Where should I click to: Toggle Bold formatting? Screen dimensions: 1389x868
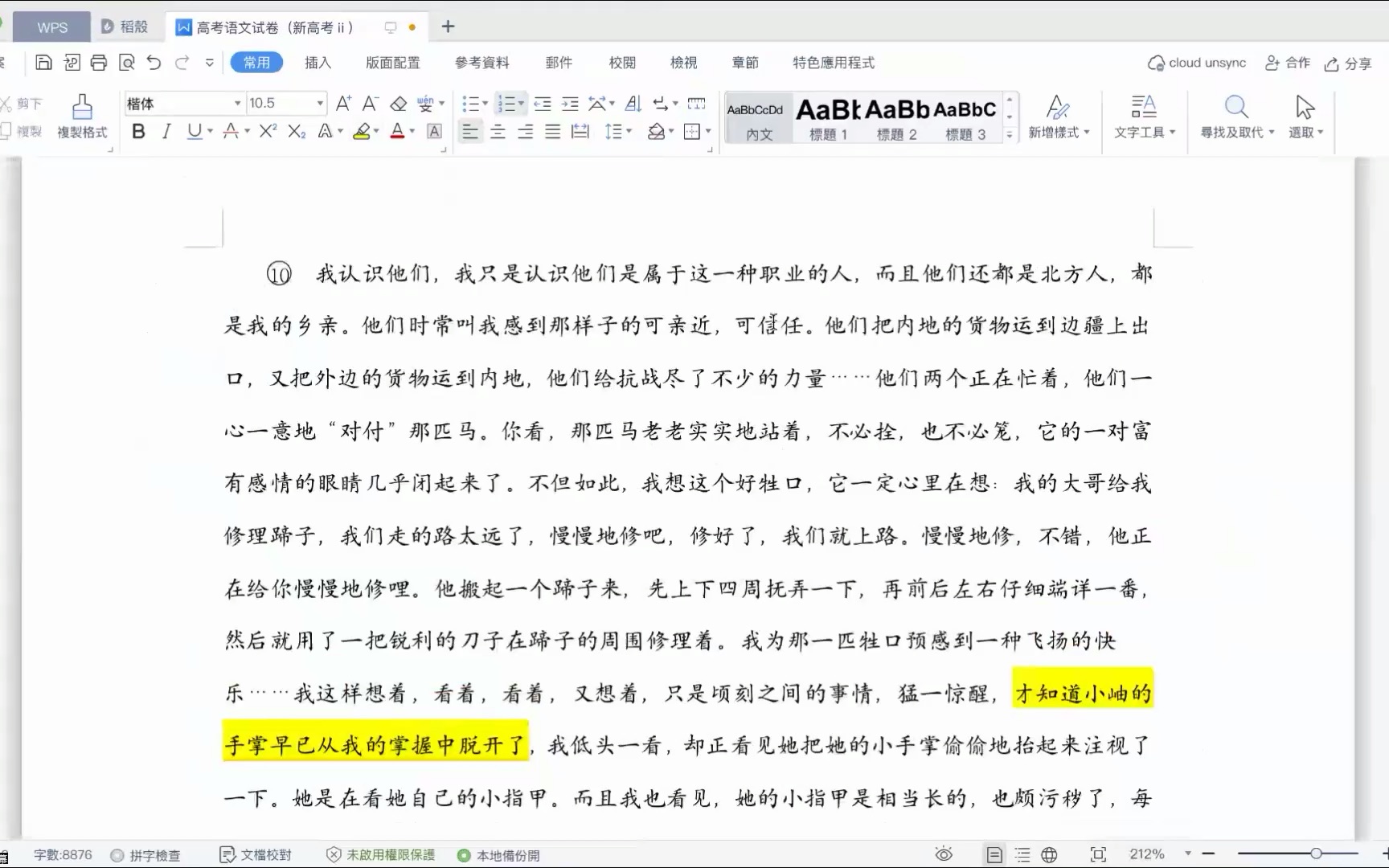[138, 131]
